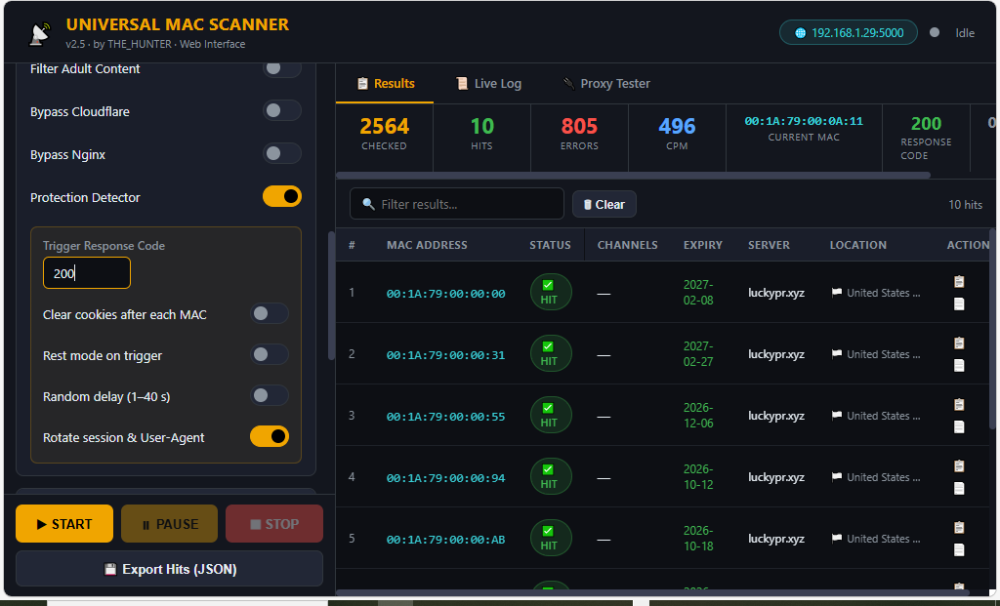Click the 10 hits counter label

pos(965,205)
